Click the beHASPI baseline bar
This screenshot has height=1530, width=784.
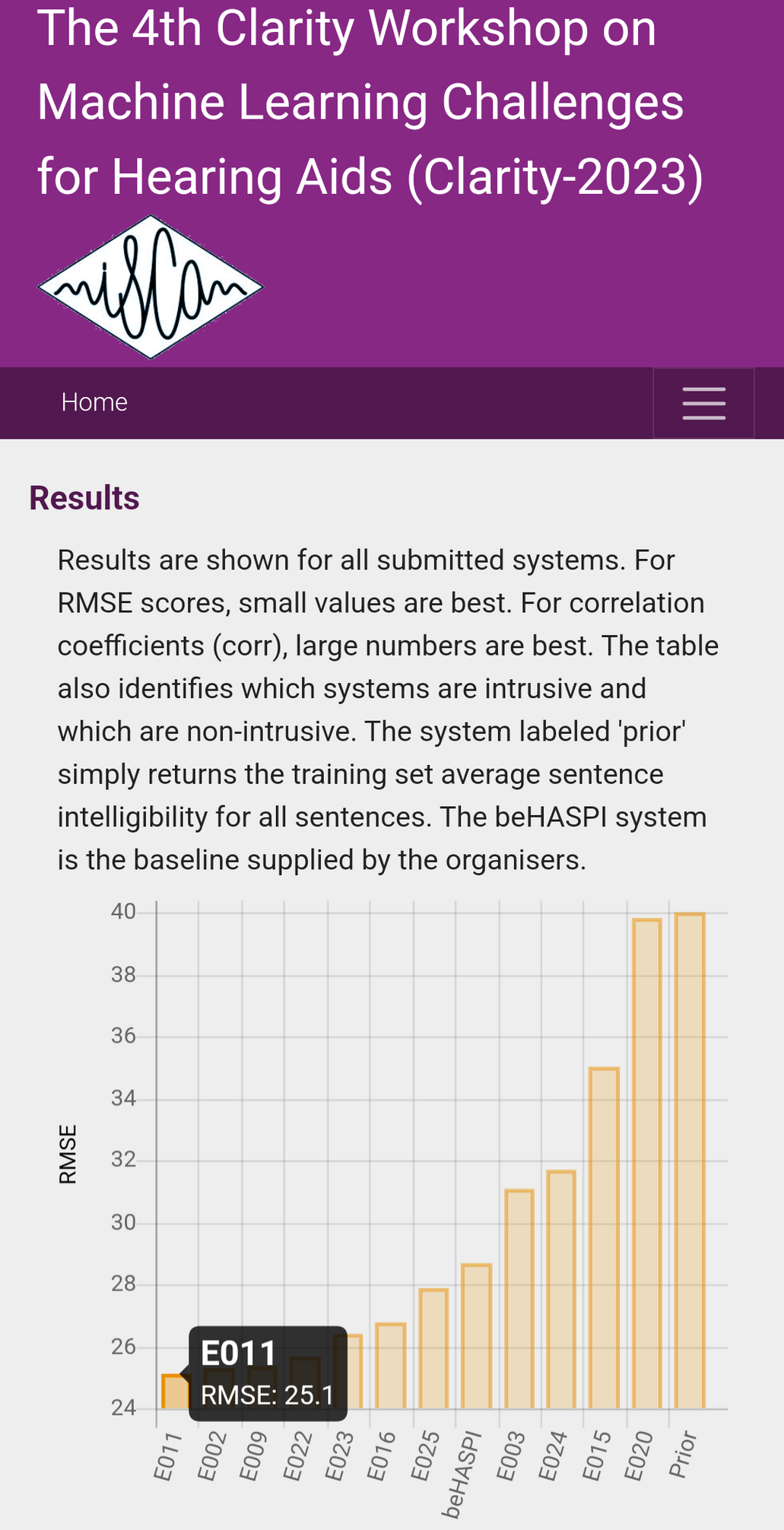point(477,1337)
